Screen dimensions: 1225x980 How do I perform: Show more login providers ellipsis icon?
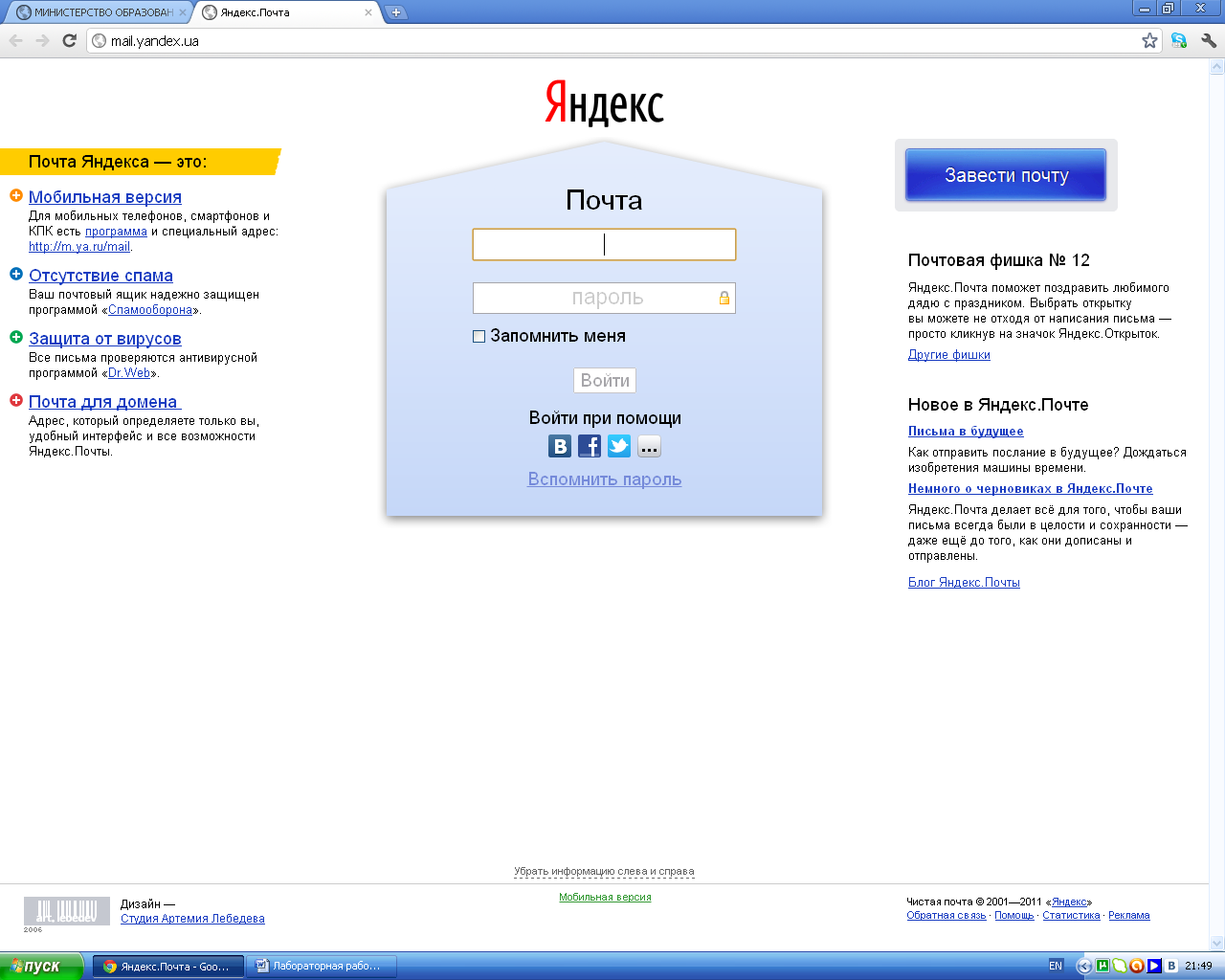coord(649,446)
